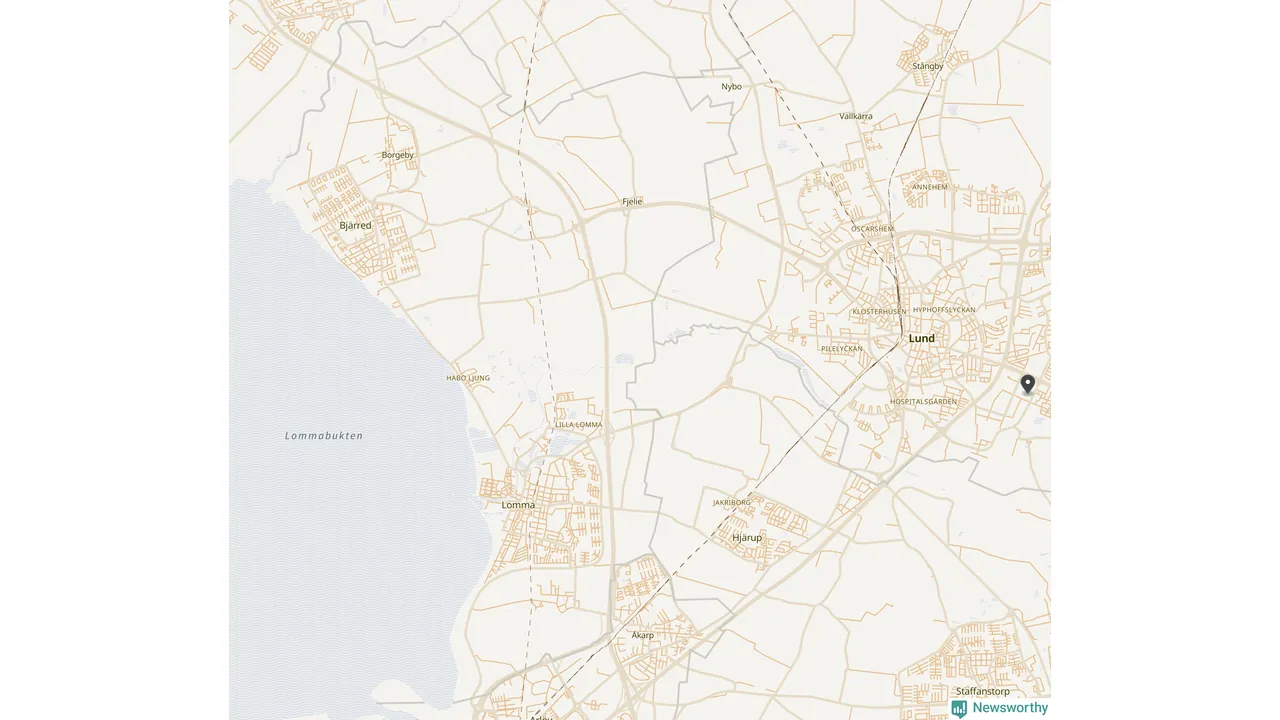Select the Jakriborg label
The width and height of the screenshot is (1280, 720).
pyautogui.click(x=731, y=502)
